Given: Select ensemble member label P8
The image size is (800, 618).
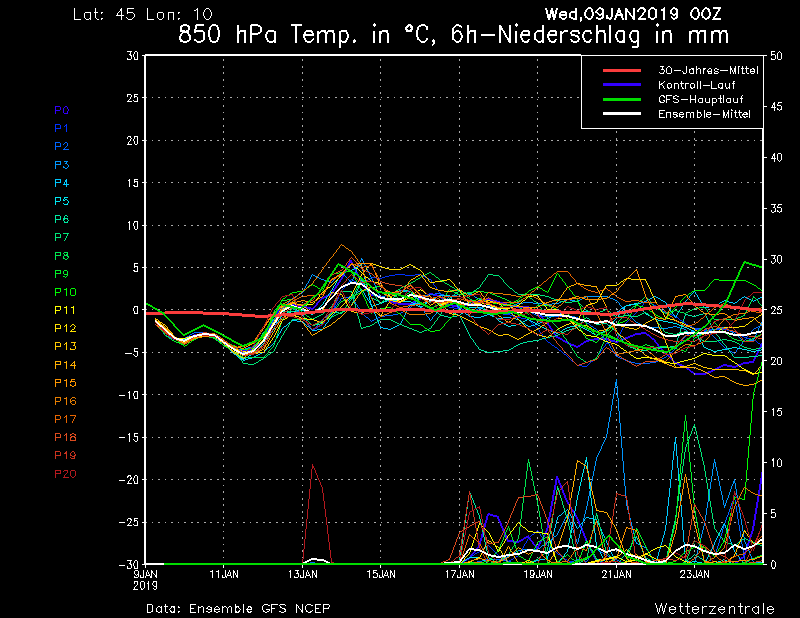Looking at the screenshot, I should click(x=62, y=256).
